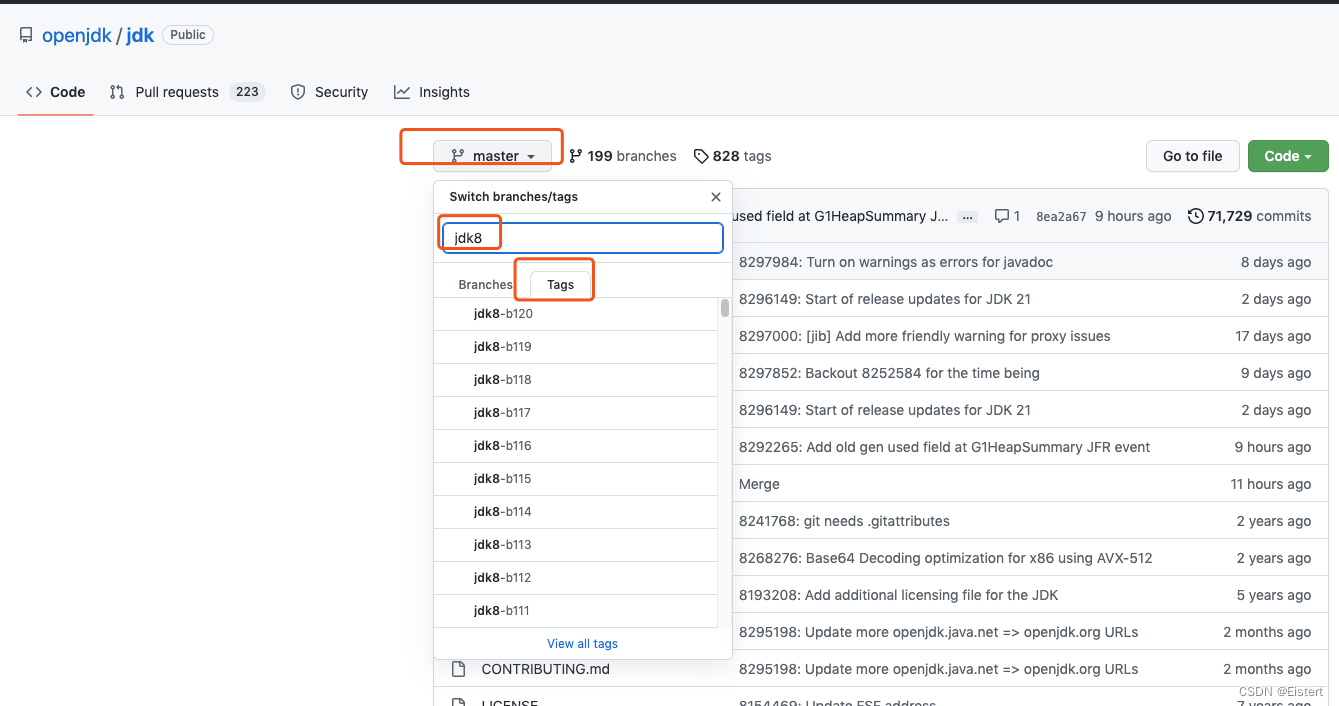Open the commit comments icon
Image resolution: width=1339 pixels, height=706 pixels.
pyautogui.click(x=1008, y=216)
